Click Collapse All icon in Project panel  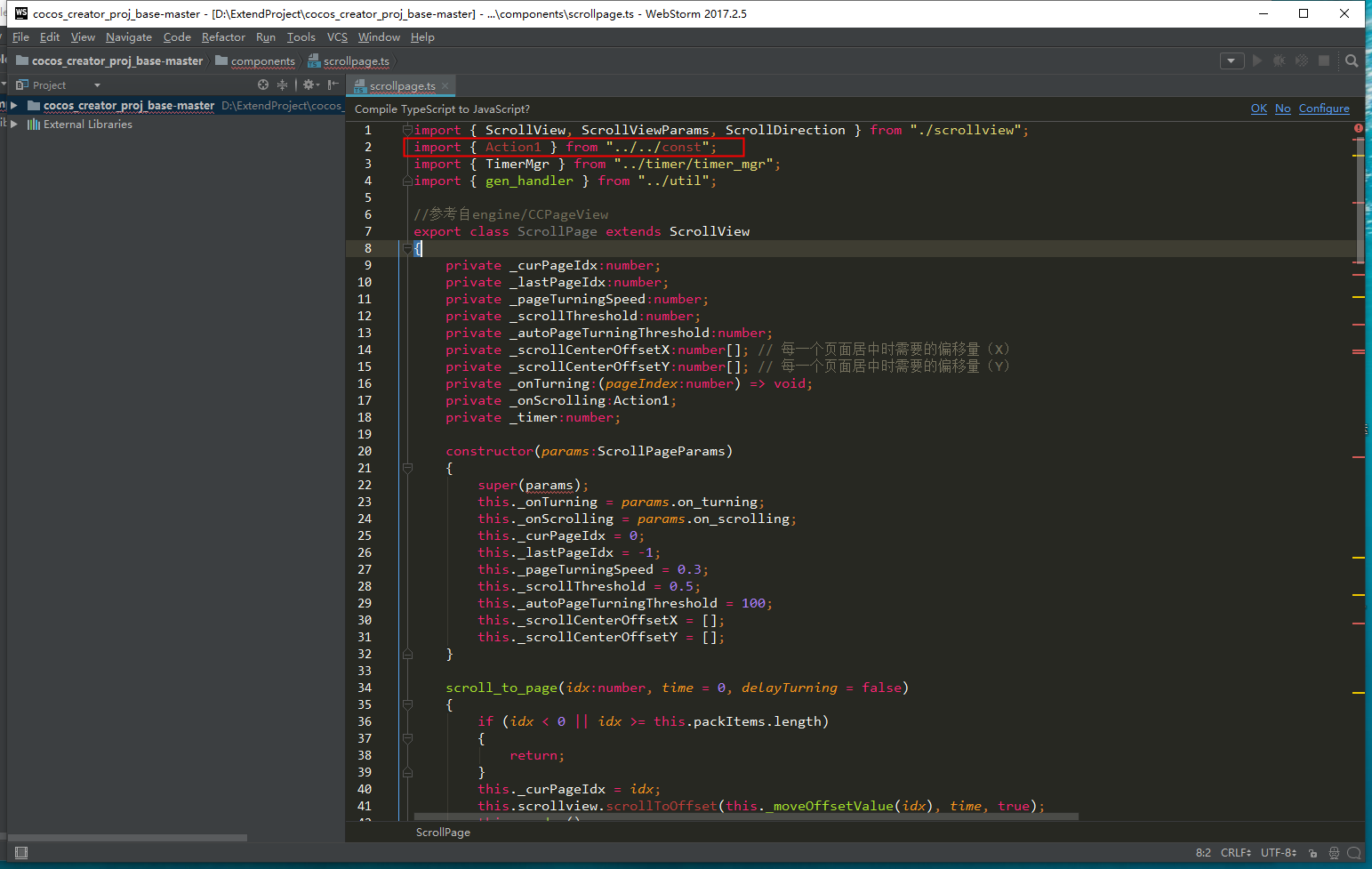282,85
